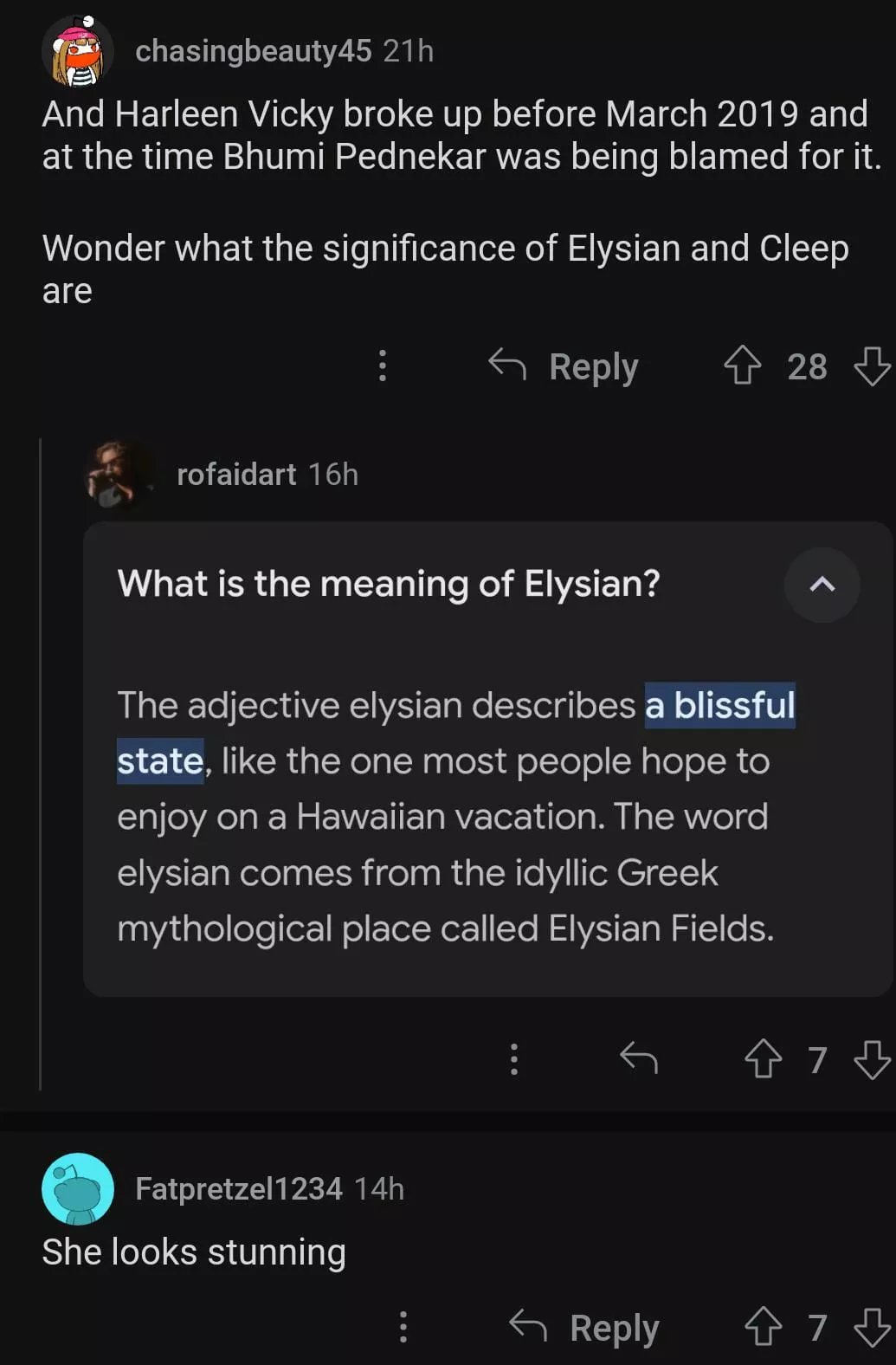Open more options on chasingbeauty45's comment
The height and width of the screenshot is (1365, 896).
tap(383, 366)
